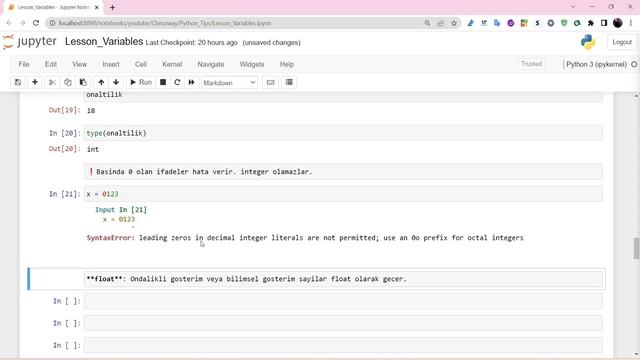
Task: Move selected cell up arrow
Action: 101,82
